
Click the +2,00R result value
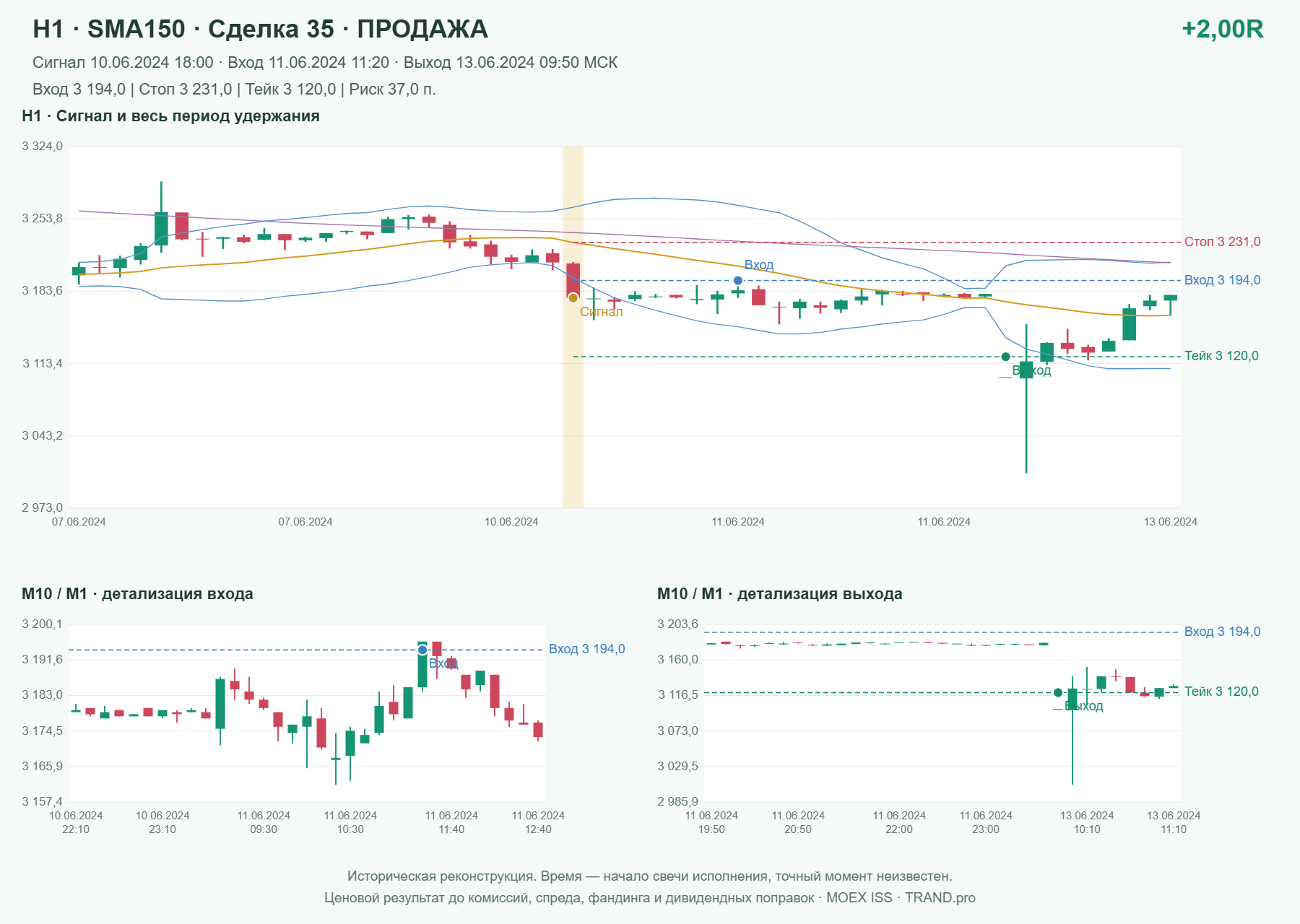[1222, 29]
